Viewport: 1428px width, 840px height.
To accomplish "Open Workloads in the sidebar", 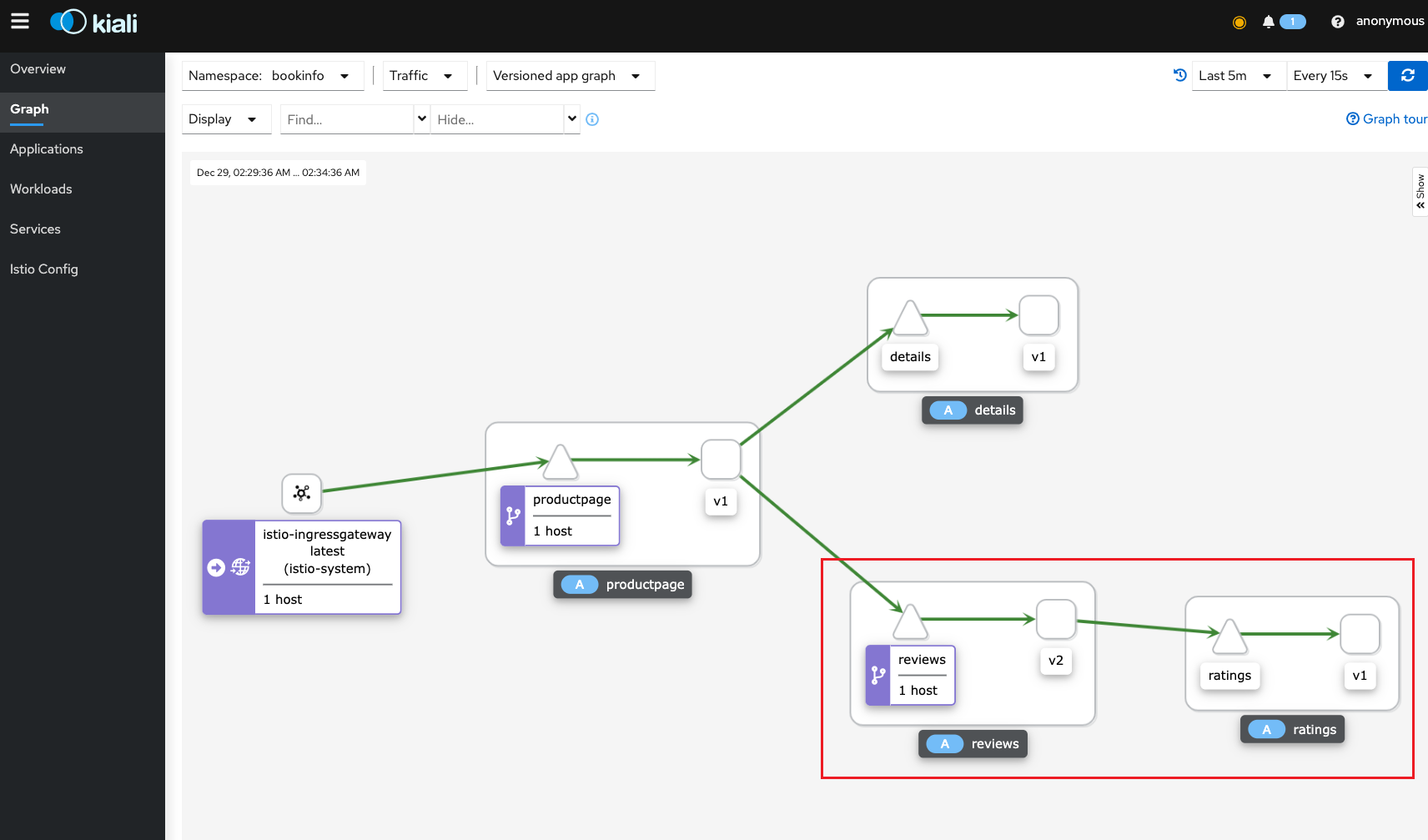I will [x=83, y=189].
